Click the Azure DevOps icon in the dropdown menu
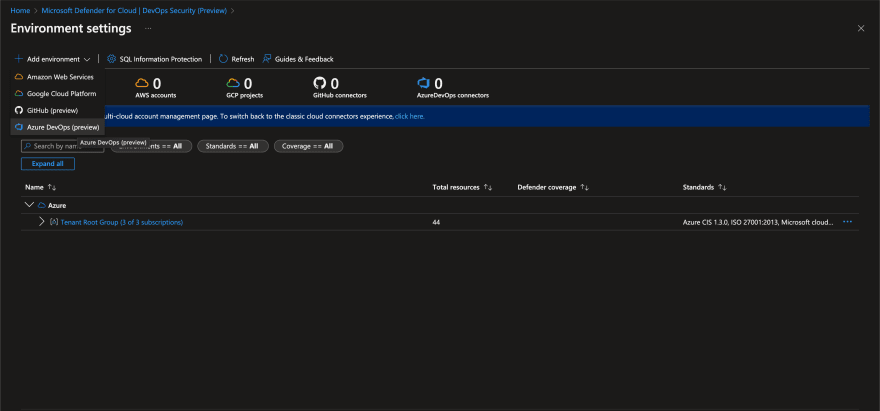 point(19,127)
